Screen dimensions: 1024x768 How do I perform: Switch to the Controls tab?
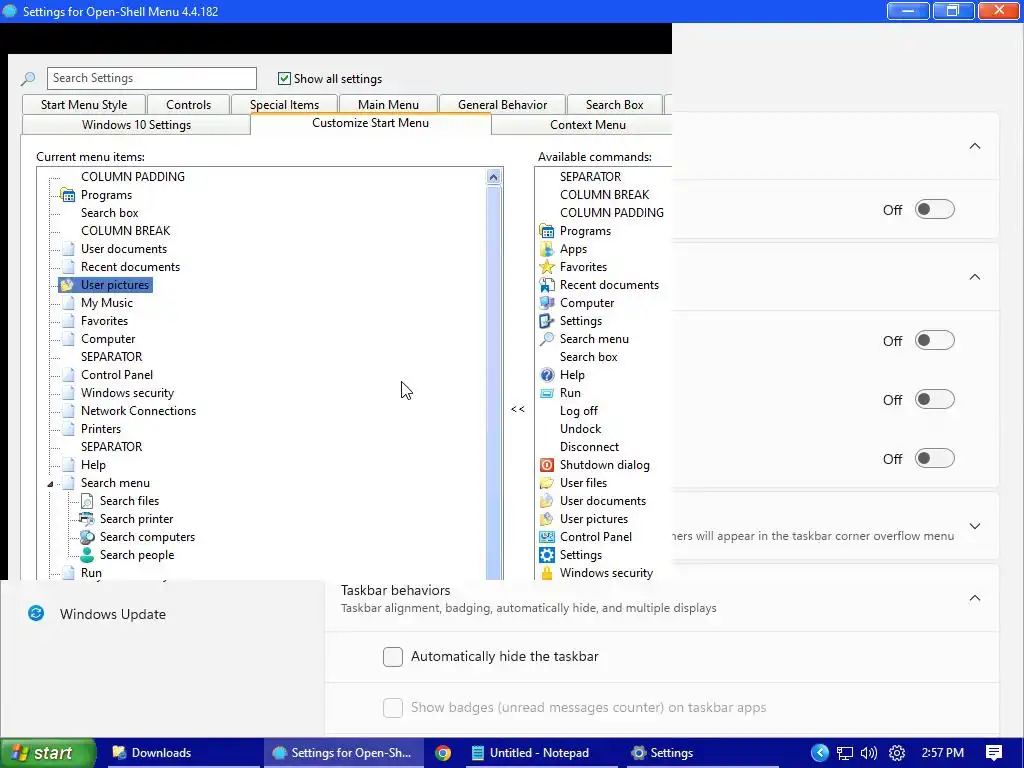[188, 104]
